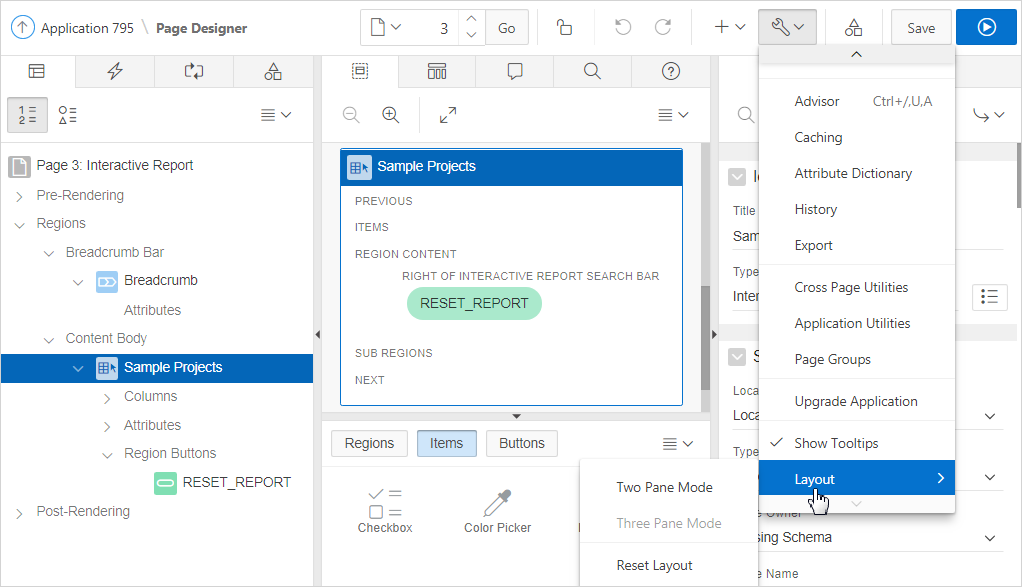Collapse the Breadcrumb Bar node
This screenshot has width=1022, height=587.
click(49, 253)
